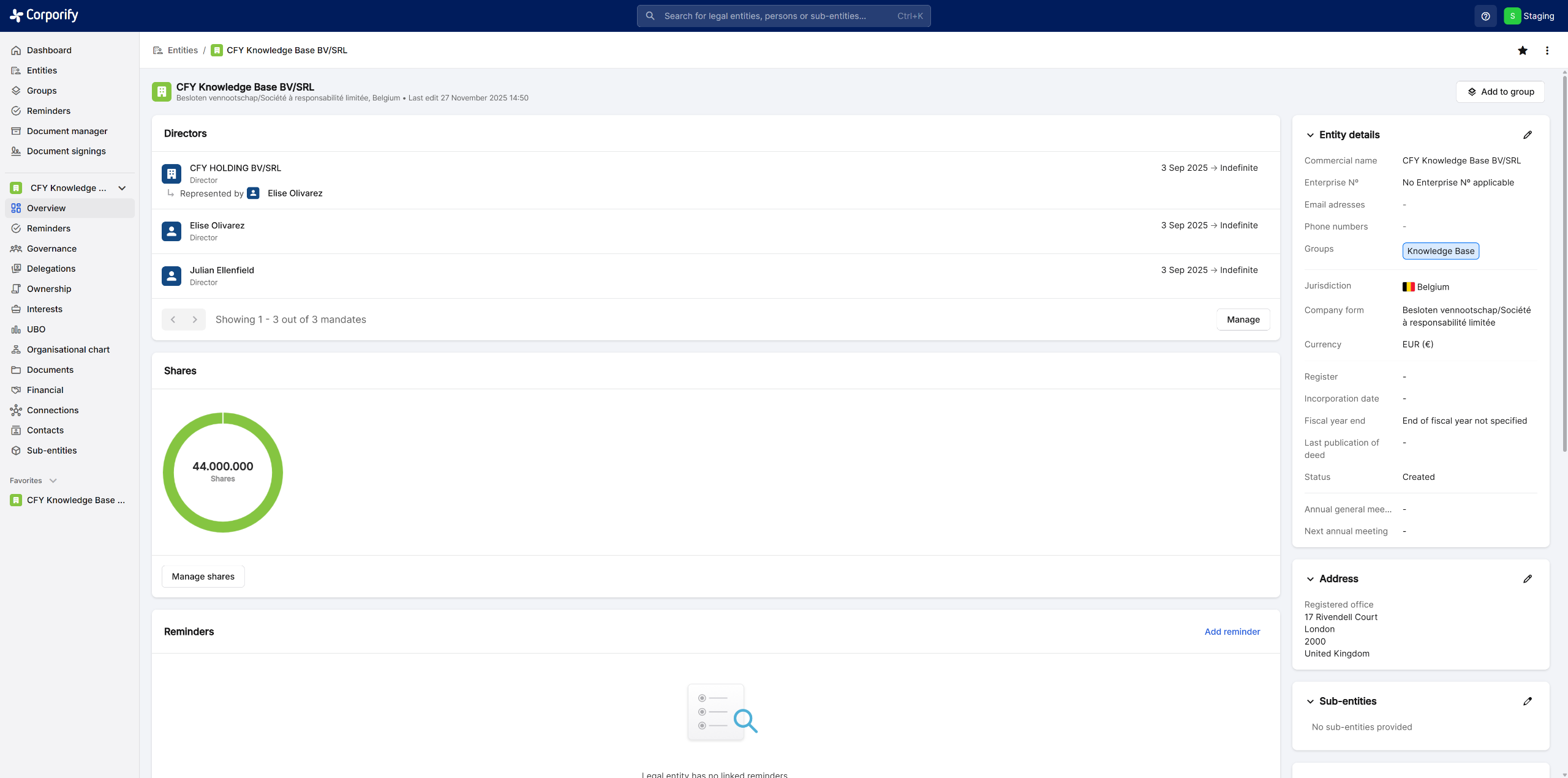The image size is (1568, 778).
Task: Go to next mandates page arrow
Action: [195, 320]
